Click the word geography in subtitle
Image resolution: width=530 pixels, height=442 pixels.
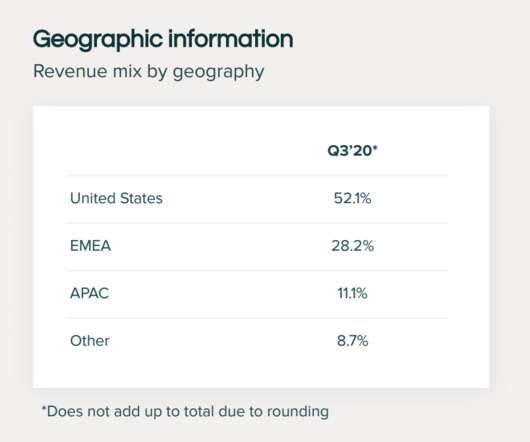click(218, 73)
